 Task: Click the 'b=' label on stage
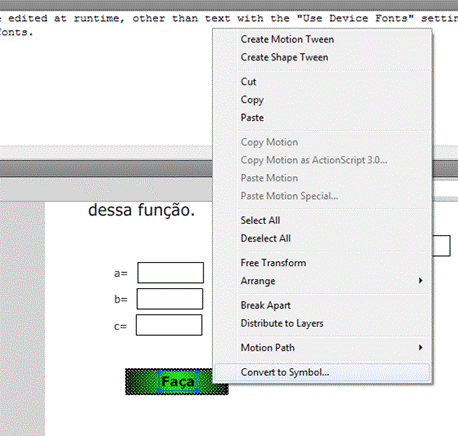tap(121, 299)
